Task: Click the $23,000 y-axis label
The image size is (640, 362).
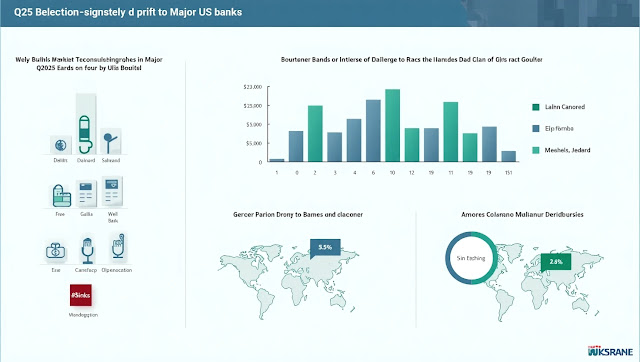Action: point(252,87)
